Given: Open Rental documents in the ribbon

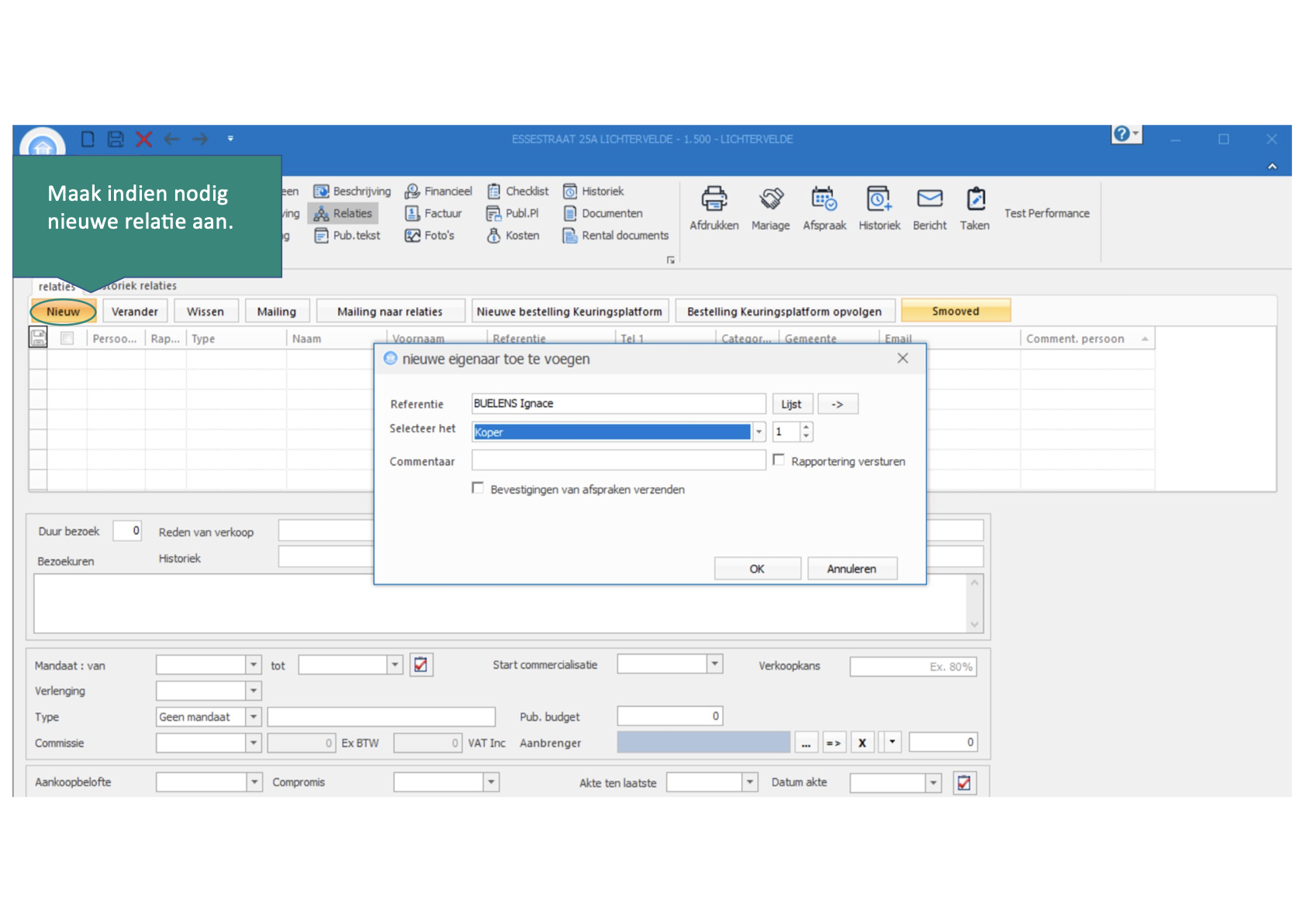Looking at the screenshot, I should coord(616,235).
